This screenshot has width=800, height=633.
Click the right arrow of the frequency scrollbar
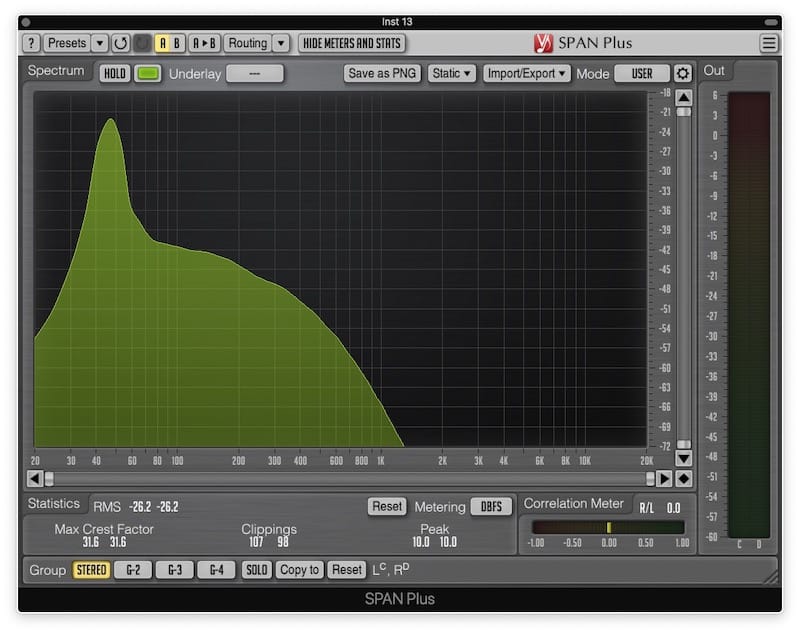pos(664,478)
